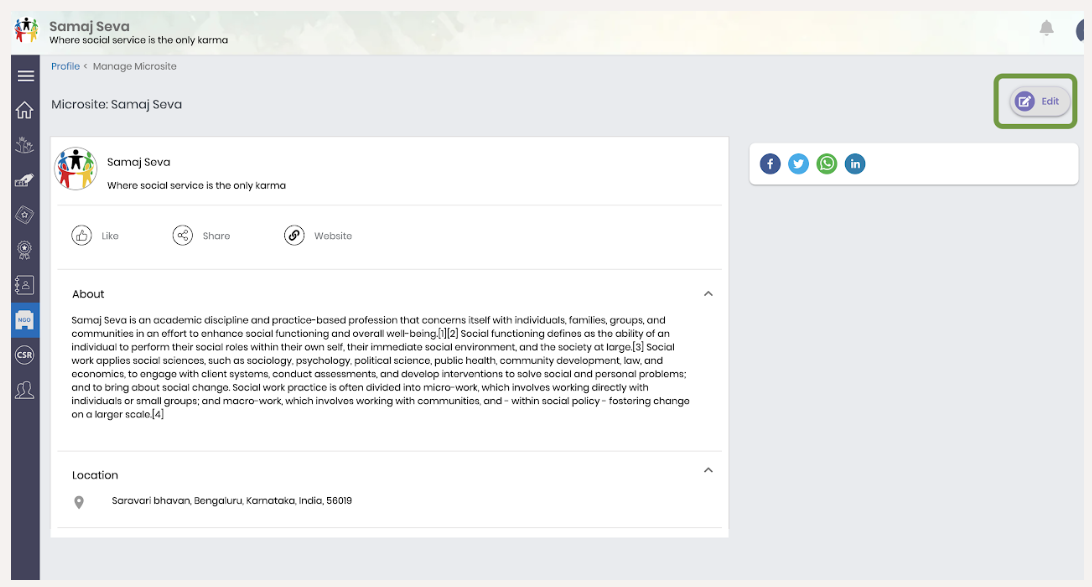Share microsite on Twitter
Viewport: 1092px width, 587px height.
(798, 164)
